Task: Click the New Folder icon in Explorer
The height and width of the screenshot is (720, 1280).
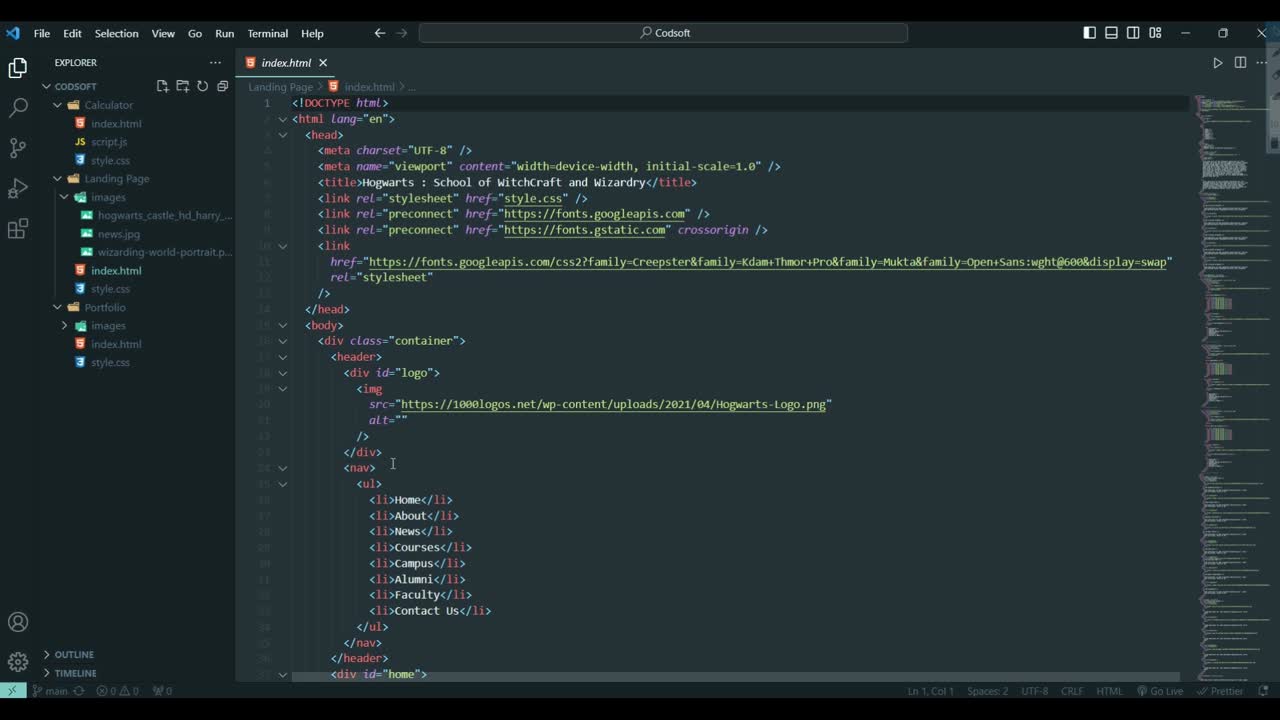Action: pyautogui.click(x=183, y=86)
